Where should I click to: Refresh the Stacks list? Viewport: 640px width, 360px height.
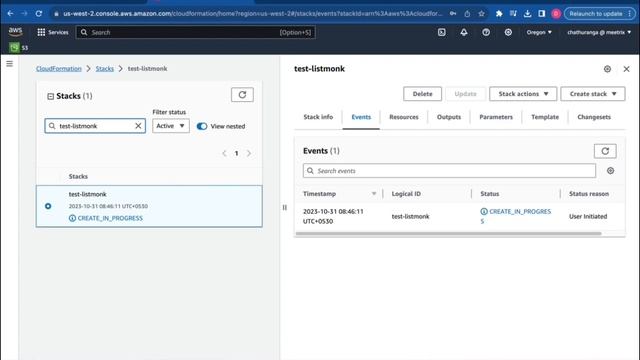[x=242, y=95]
